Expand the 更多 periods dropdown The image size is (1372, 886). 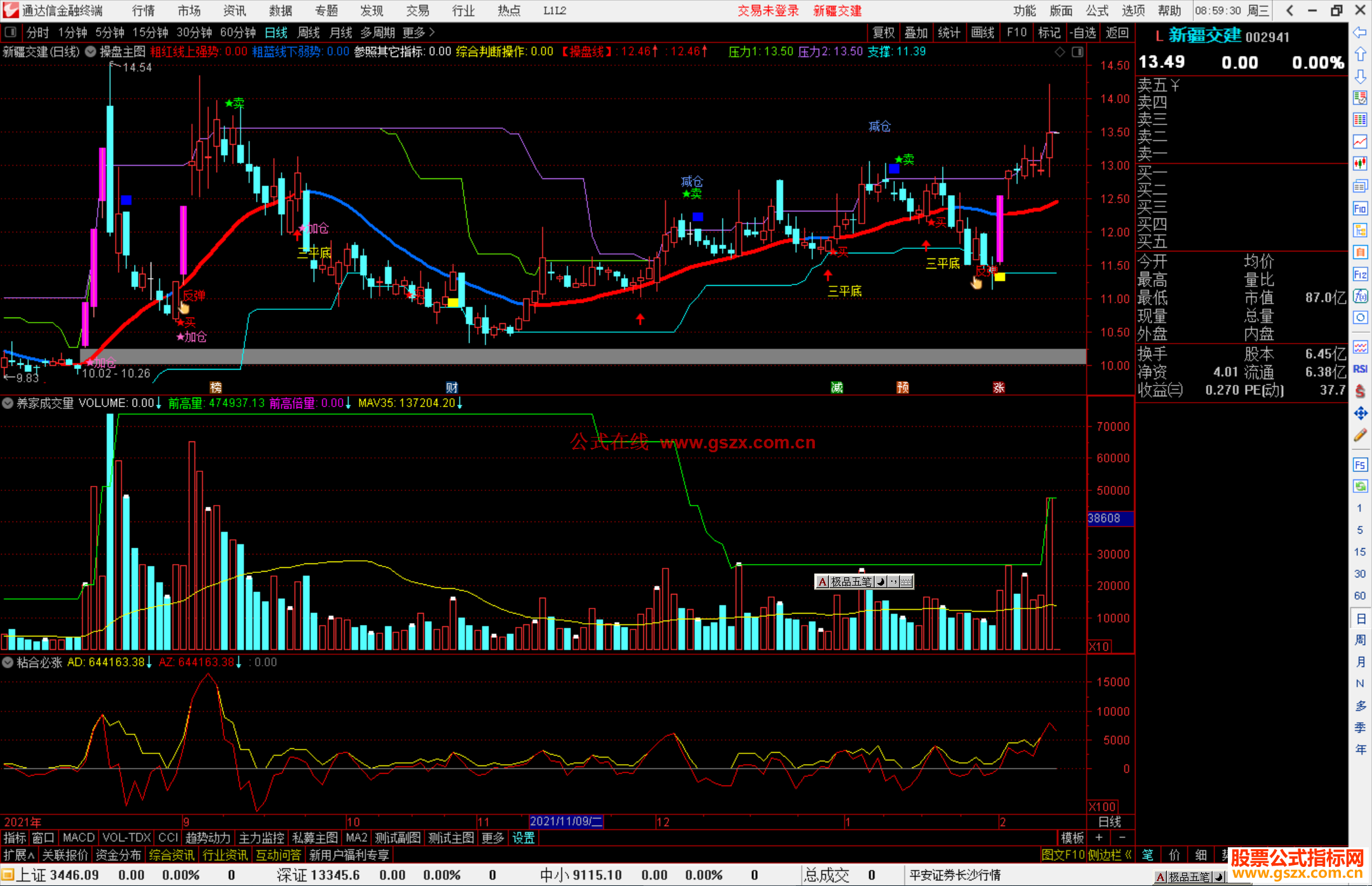pyautogui.click(x=419, y=32)
